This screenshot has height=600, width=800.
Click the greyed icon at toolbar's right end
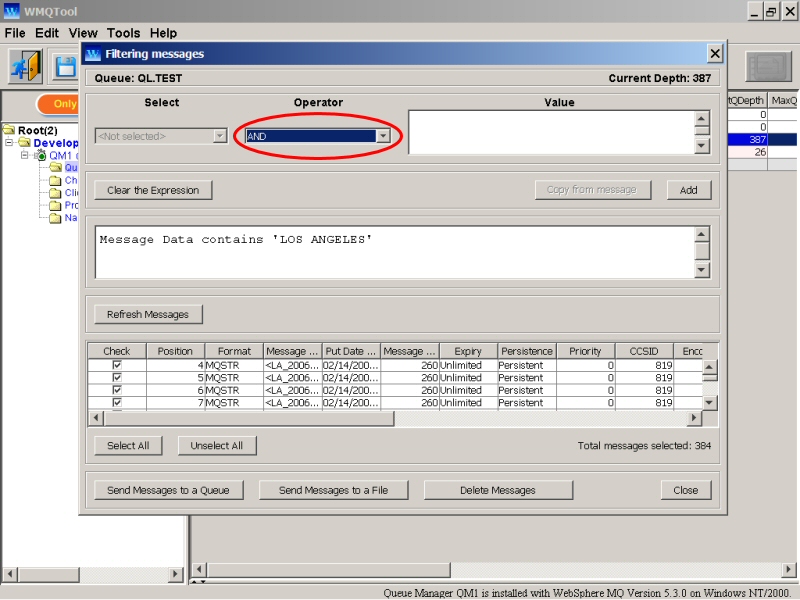[768, 66]
